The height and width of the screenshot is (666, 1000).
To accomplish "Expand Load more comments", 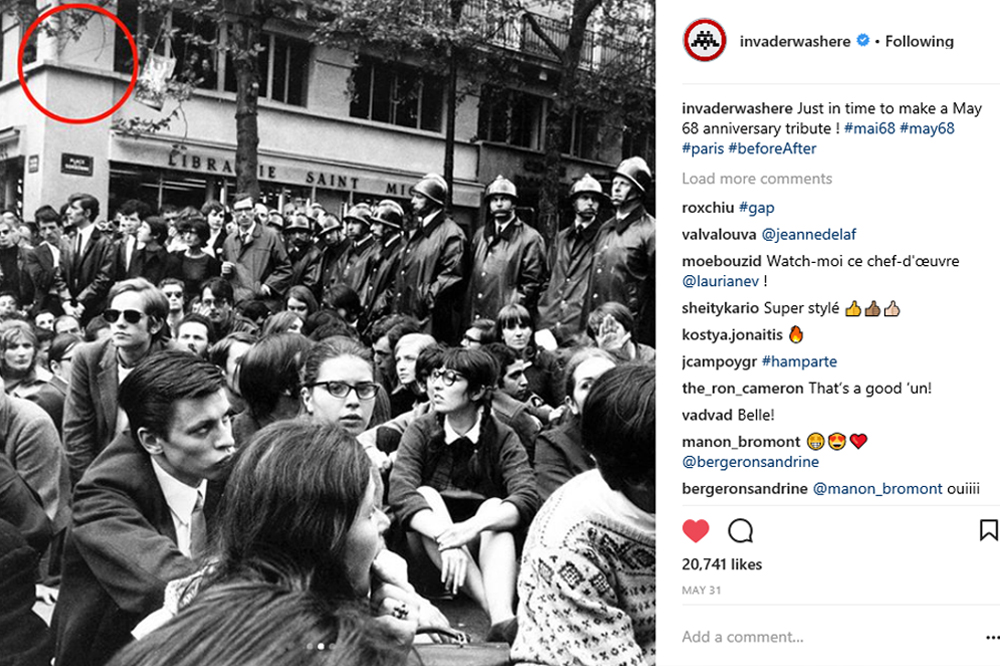I will pyautogui.click(x=757, y=179).
